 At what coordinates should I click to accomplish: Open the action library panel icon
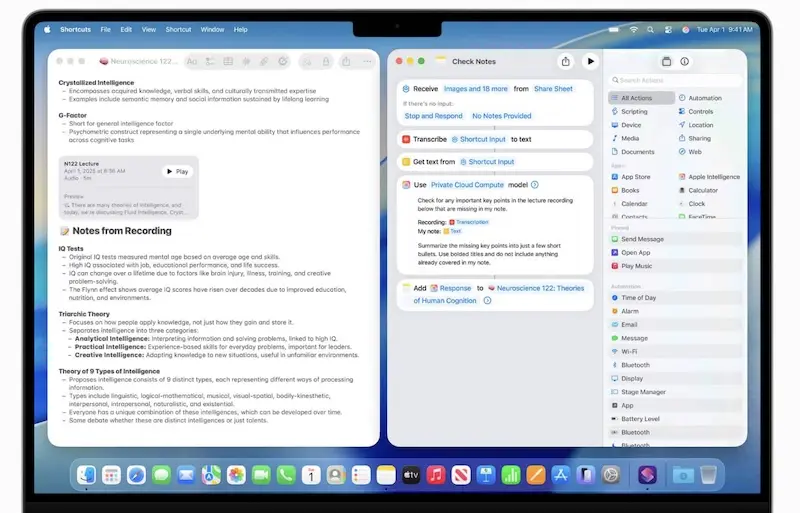tap(666, 61)
